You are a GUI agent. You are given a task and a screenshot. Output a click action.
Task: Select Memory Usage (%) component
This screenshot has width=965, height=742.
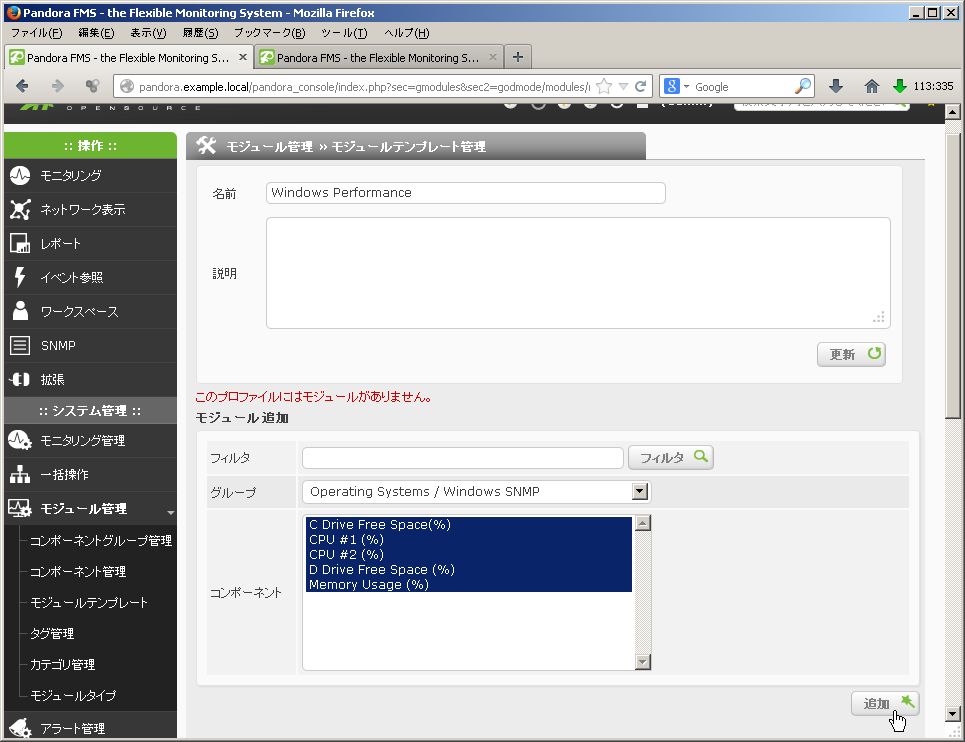pyautogui.click(x=469, y=584)
